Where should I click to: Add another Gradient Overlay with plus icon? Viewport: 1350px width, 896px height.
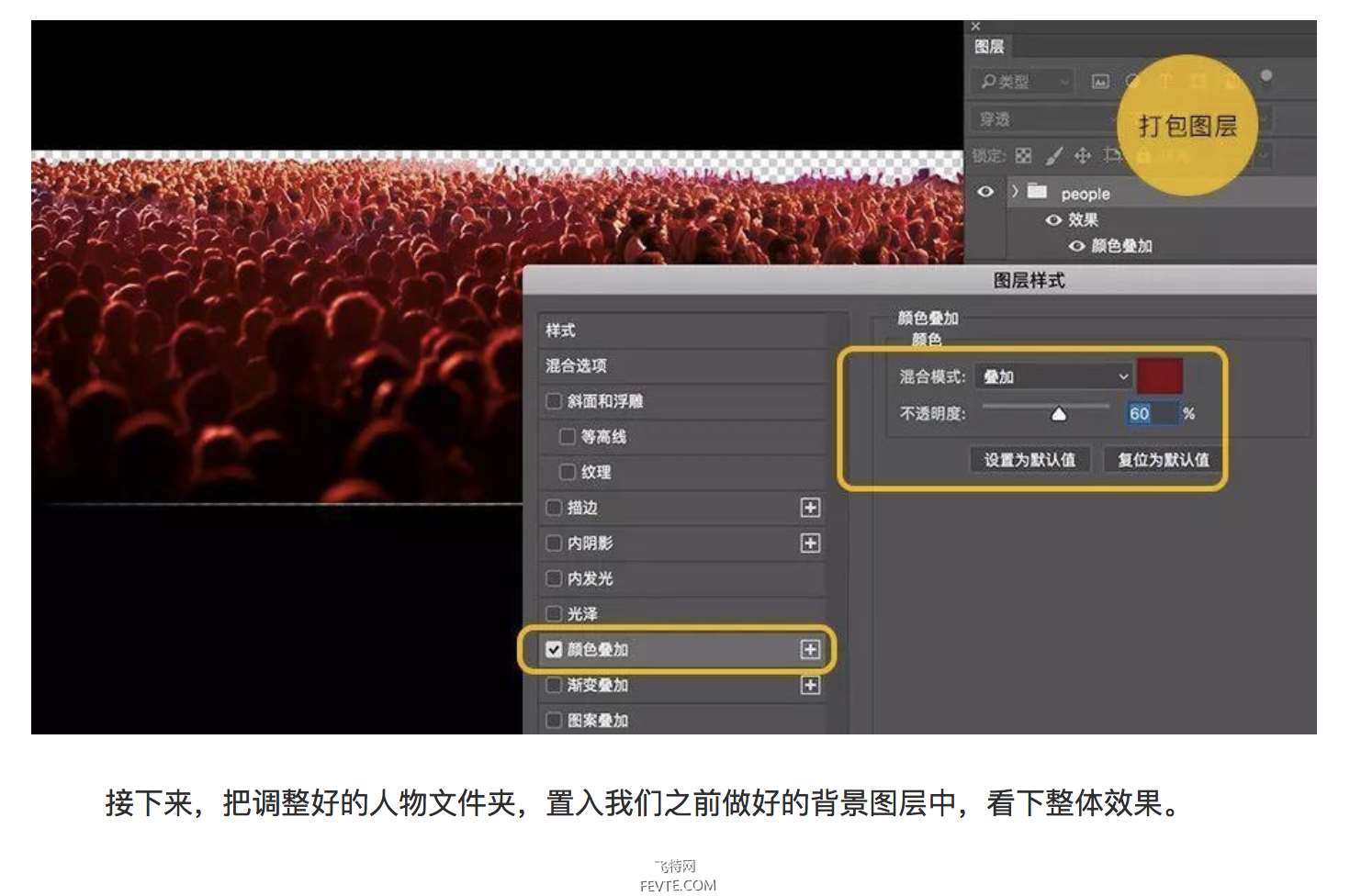click(810, 686)
